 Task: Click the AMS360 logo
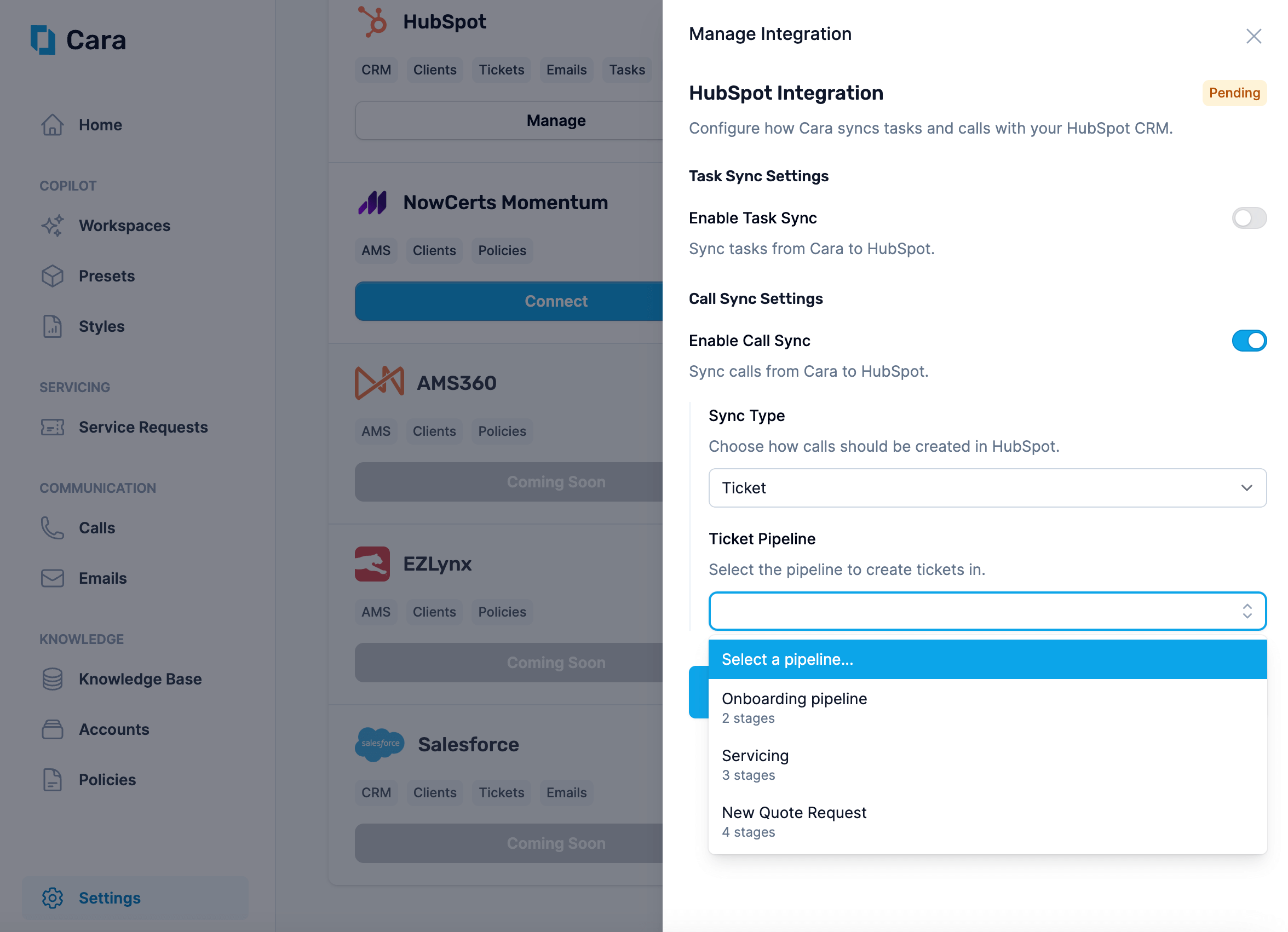[x=380, y=383]
